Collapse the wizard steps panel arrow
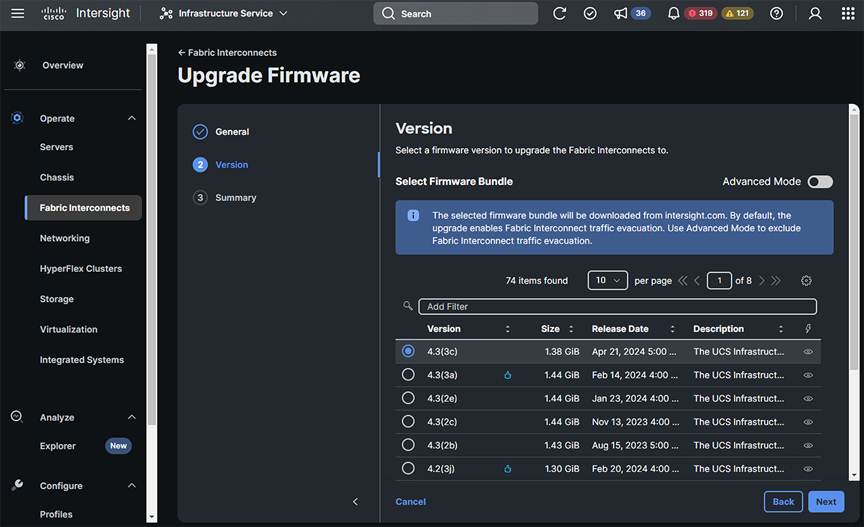 point(355,502)
